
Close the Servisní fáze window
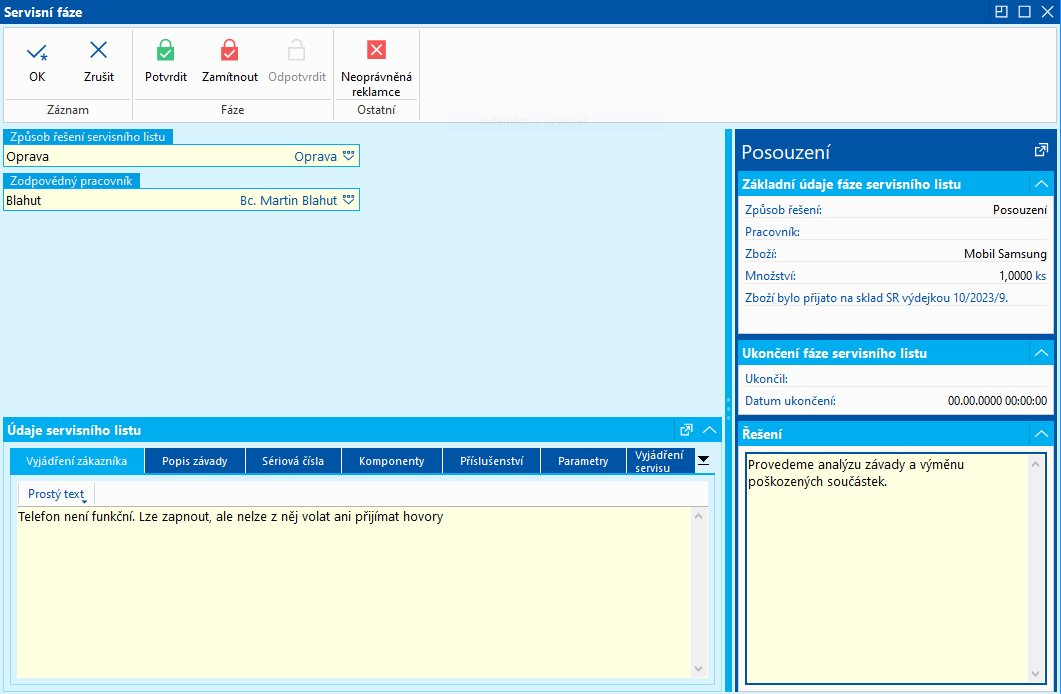(1047, 11)
